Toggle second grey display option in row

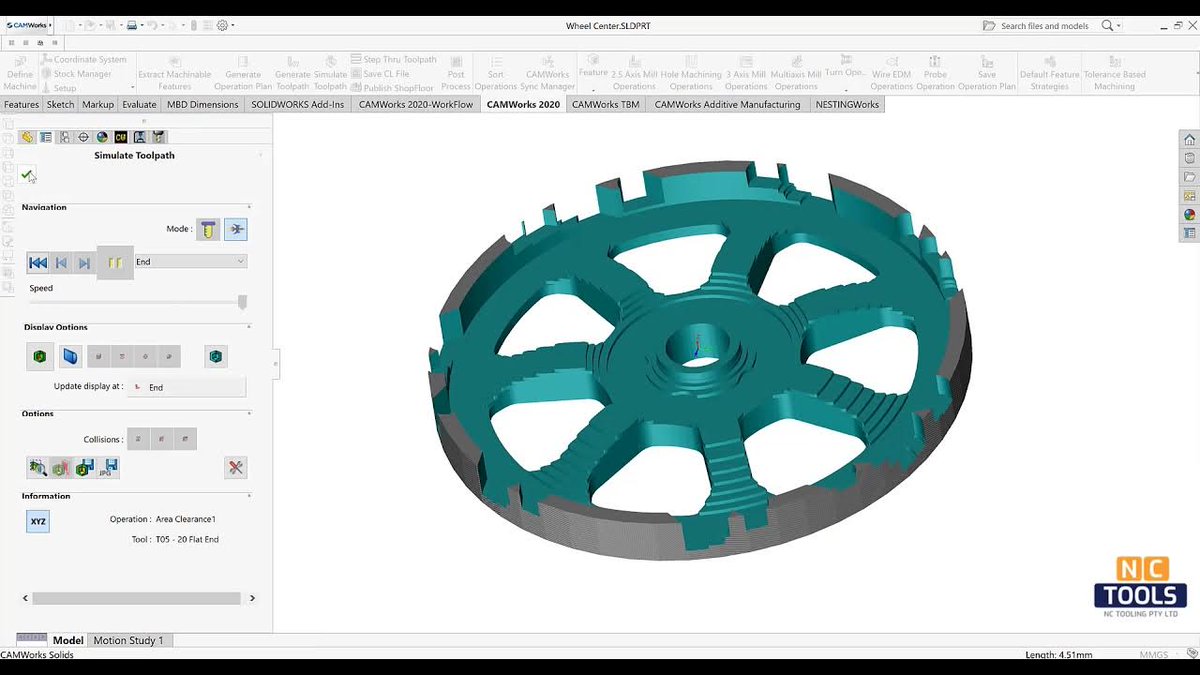(122, 356)
